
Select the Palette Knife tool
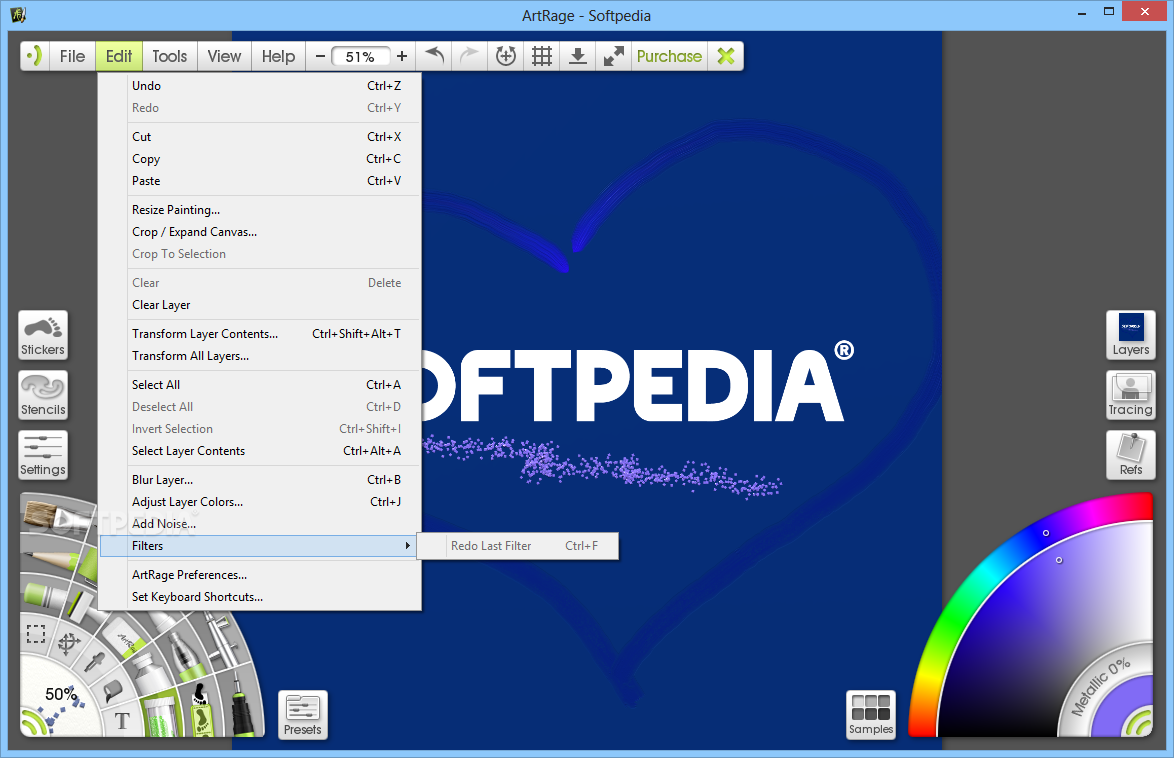tap(81, 607)
